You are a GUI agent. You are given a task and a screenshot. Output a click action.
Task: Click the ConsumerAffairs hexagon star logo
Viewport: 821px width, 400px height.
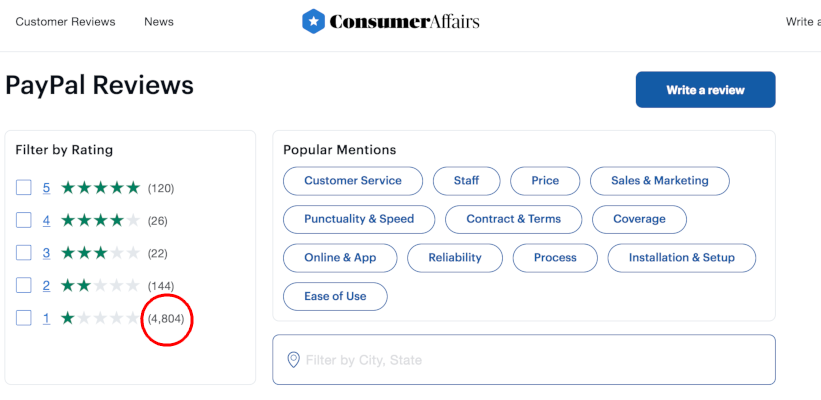click(x=314, y=21)
